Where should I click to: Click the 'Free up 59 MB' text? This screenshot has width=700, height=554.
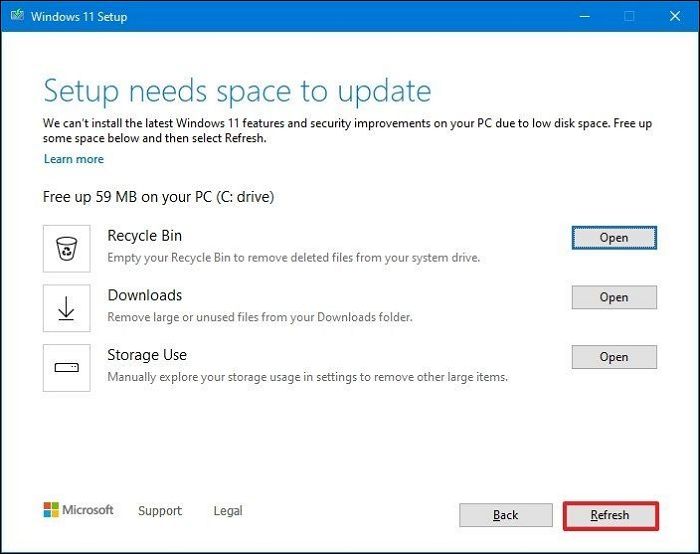158,197
